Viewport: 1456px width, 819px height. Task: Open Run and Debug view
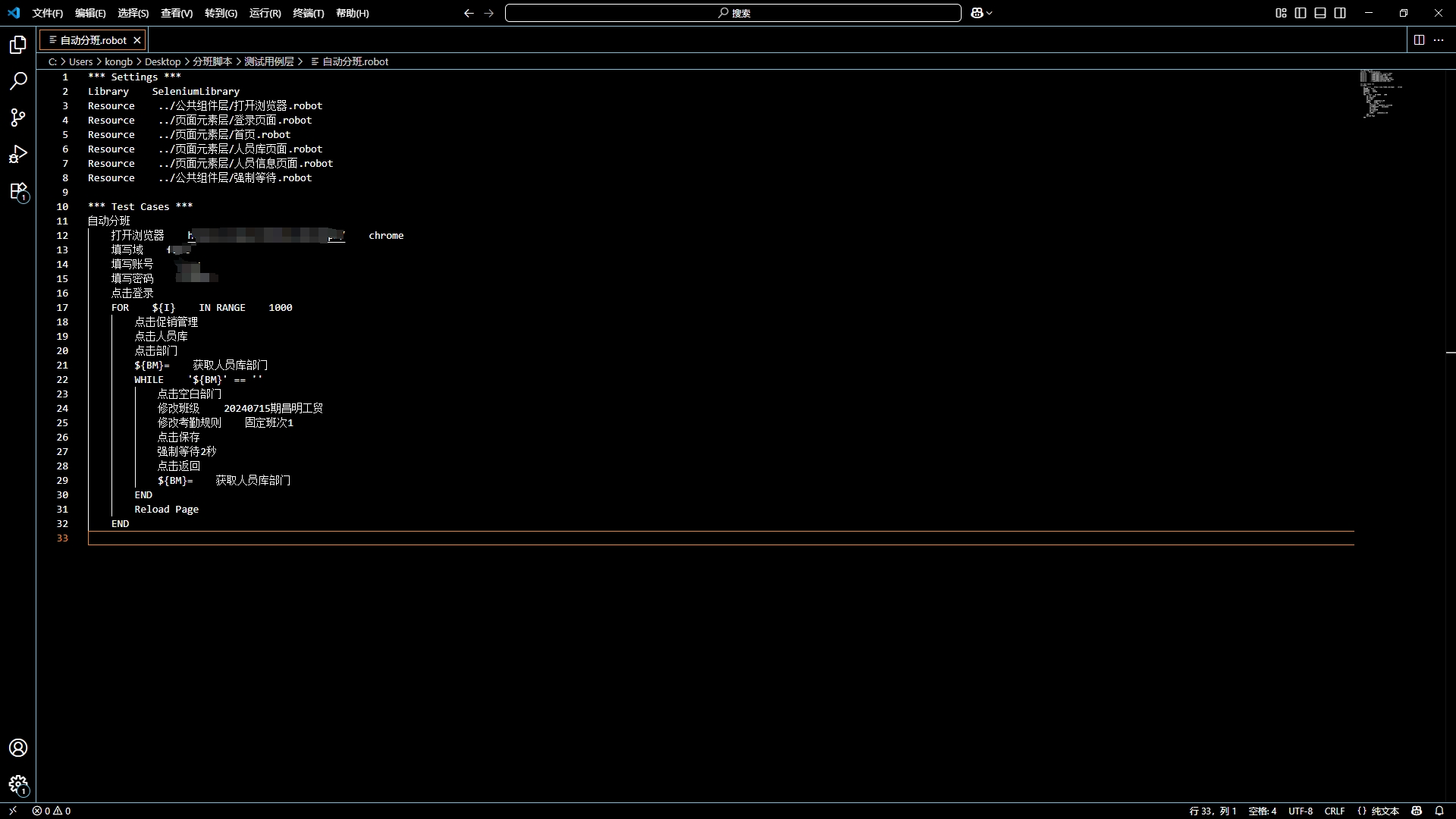coord(18,155)
